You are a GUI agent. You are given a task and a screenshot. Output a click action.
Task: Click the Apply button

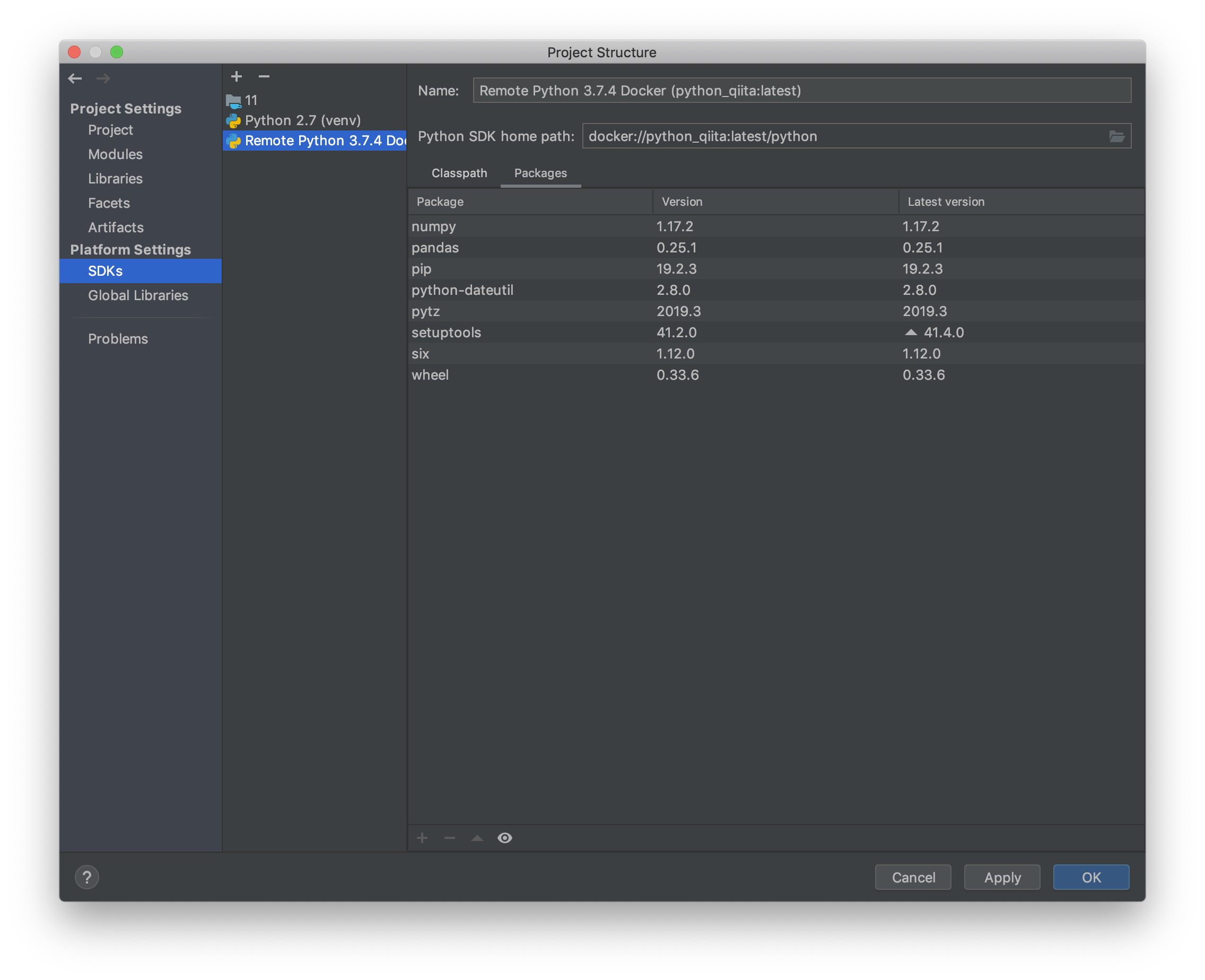pyautogui.click(x=1002, y=877)
